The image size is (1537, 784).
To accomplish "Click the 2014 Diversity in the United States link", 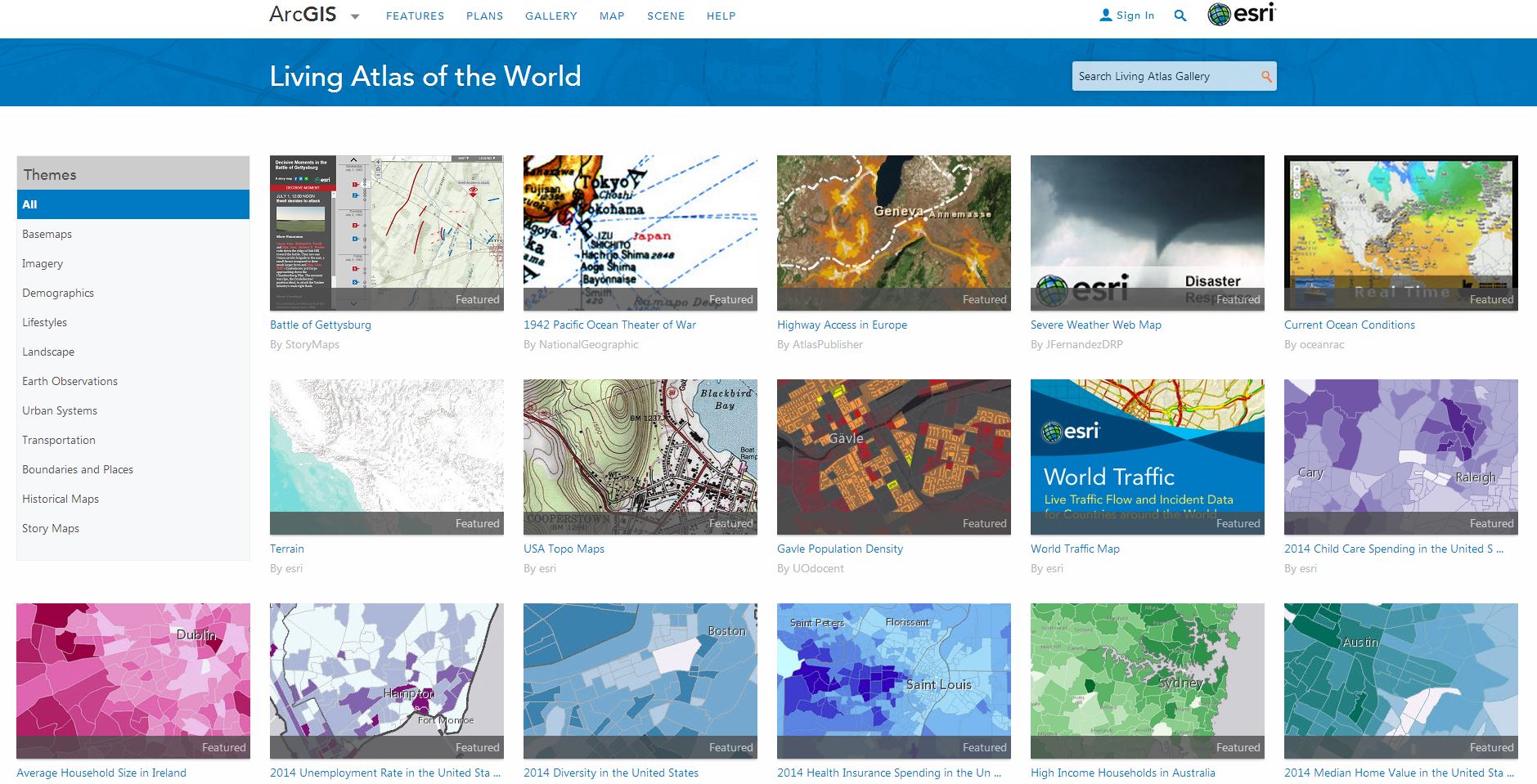I will point(611,773).
